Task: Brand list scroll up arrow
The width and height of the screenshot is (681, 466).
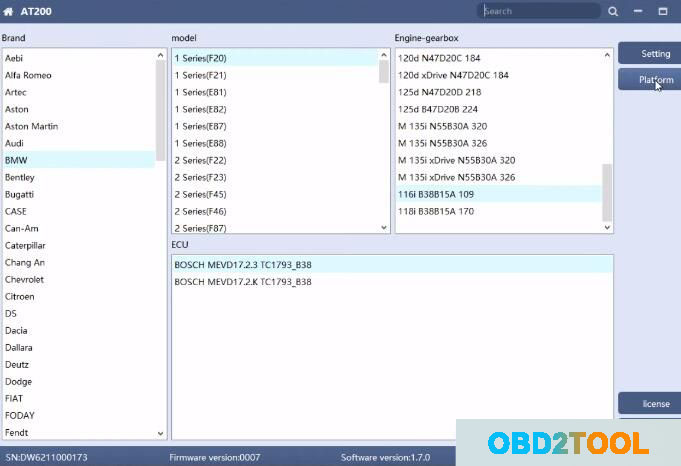Action: coord(160,56)
